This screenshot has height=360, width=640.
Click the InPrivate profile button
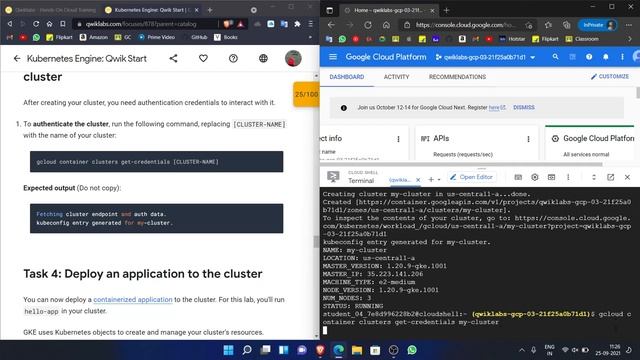pyautogui.click(x=598, y=25)
